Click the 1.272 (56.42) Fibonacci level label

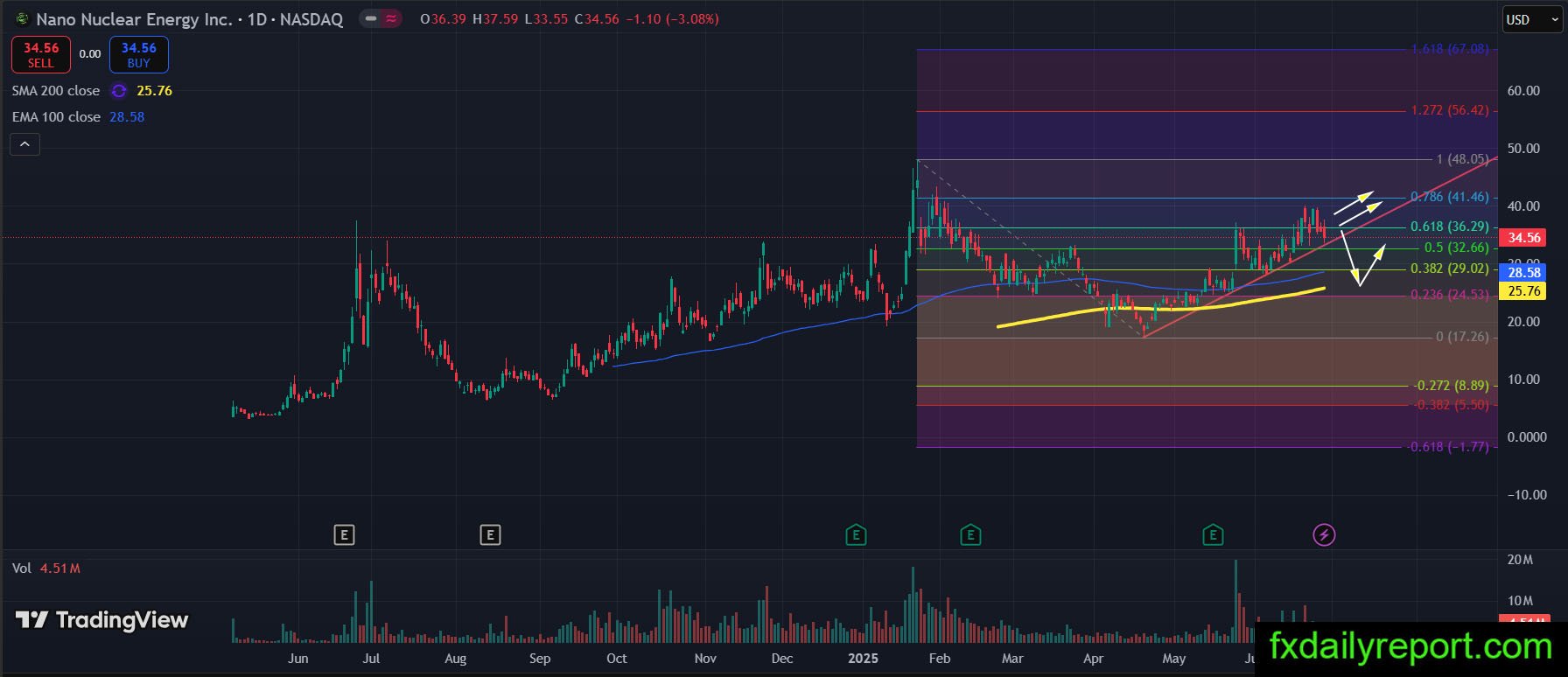click(1449, 110)
